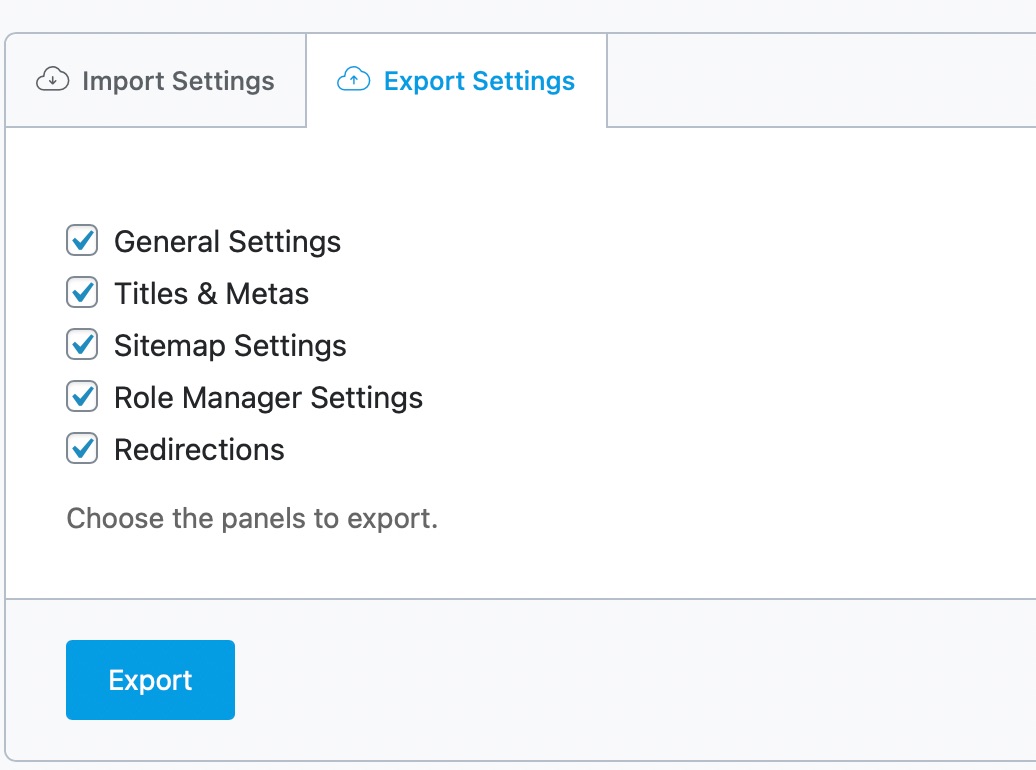Deselect the Redirections checkbox
Image resolution: width=1036 pixels, height=770 pixels.
pos(81,448)
